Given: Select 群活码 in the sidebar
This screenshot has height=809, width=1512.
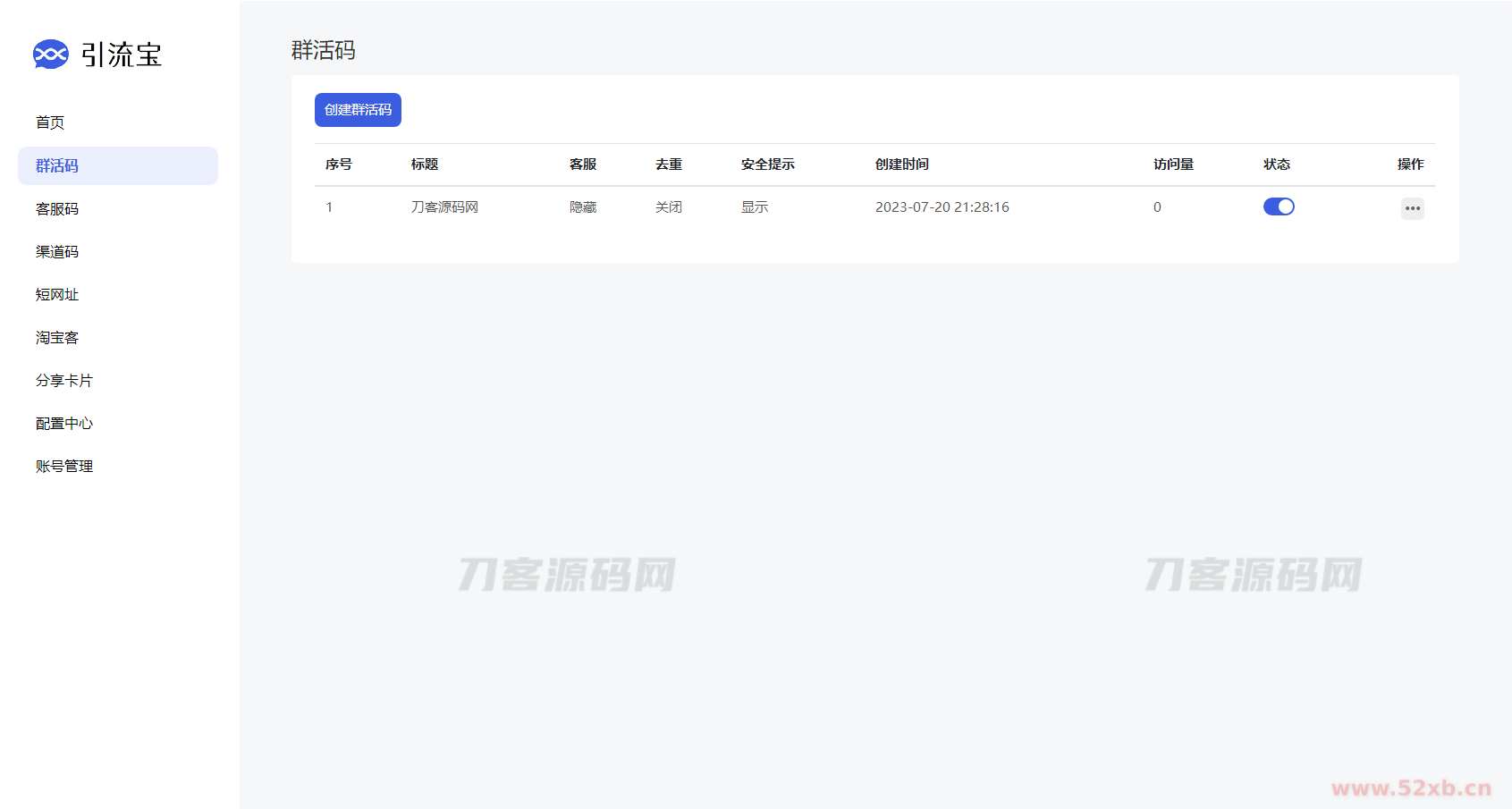Looking at the screenshot, I should pyautogui.click(x=57, y=166).
